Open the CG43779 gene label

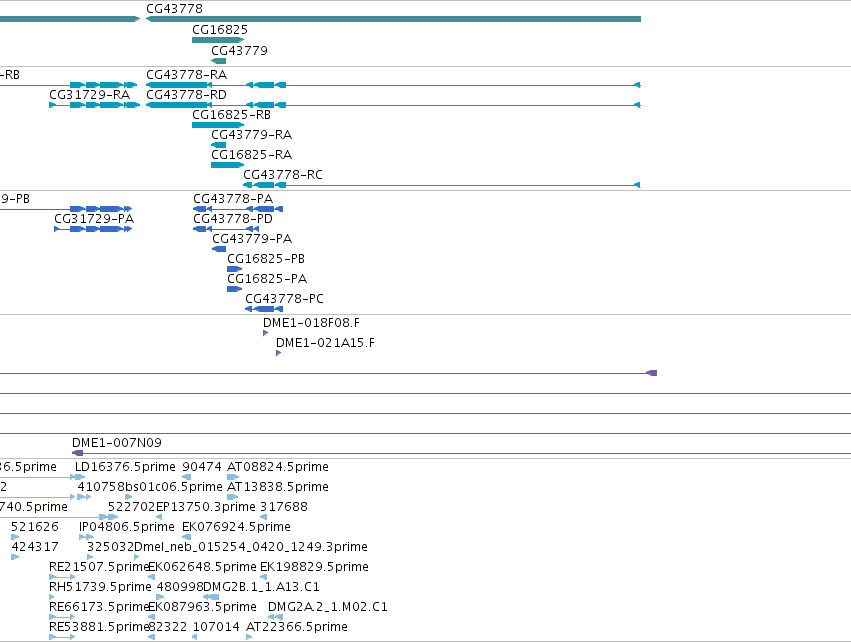click(239, 50)
